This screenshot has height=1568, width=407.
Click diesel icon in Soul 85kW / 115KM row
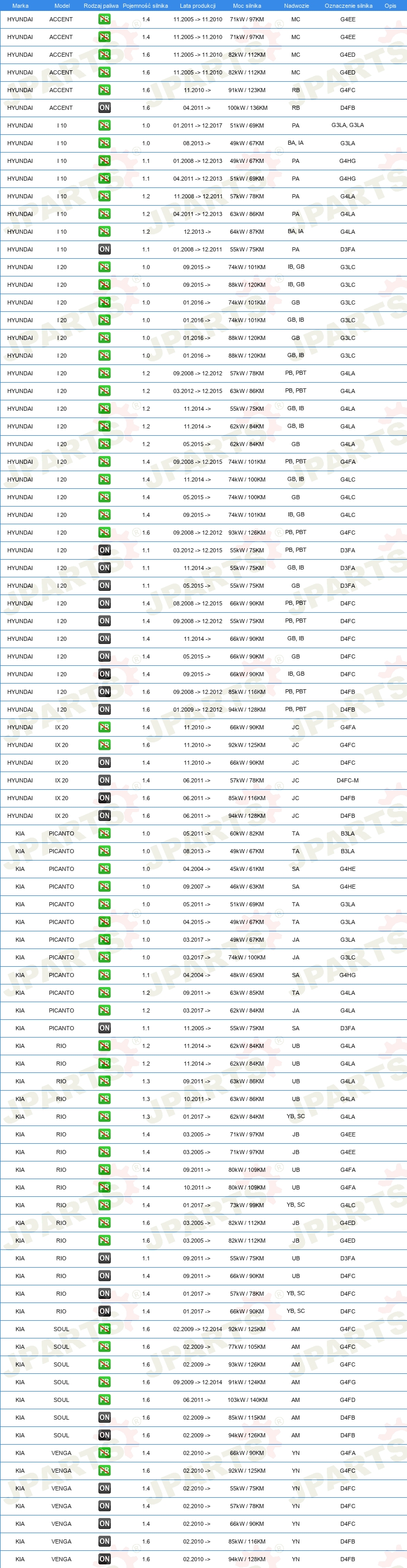pos(105,1418)
